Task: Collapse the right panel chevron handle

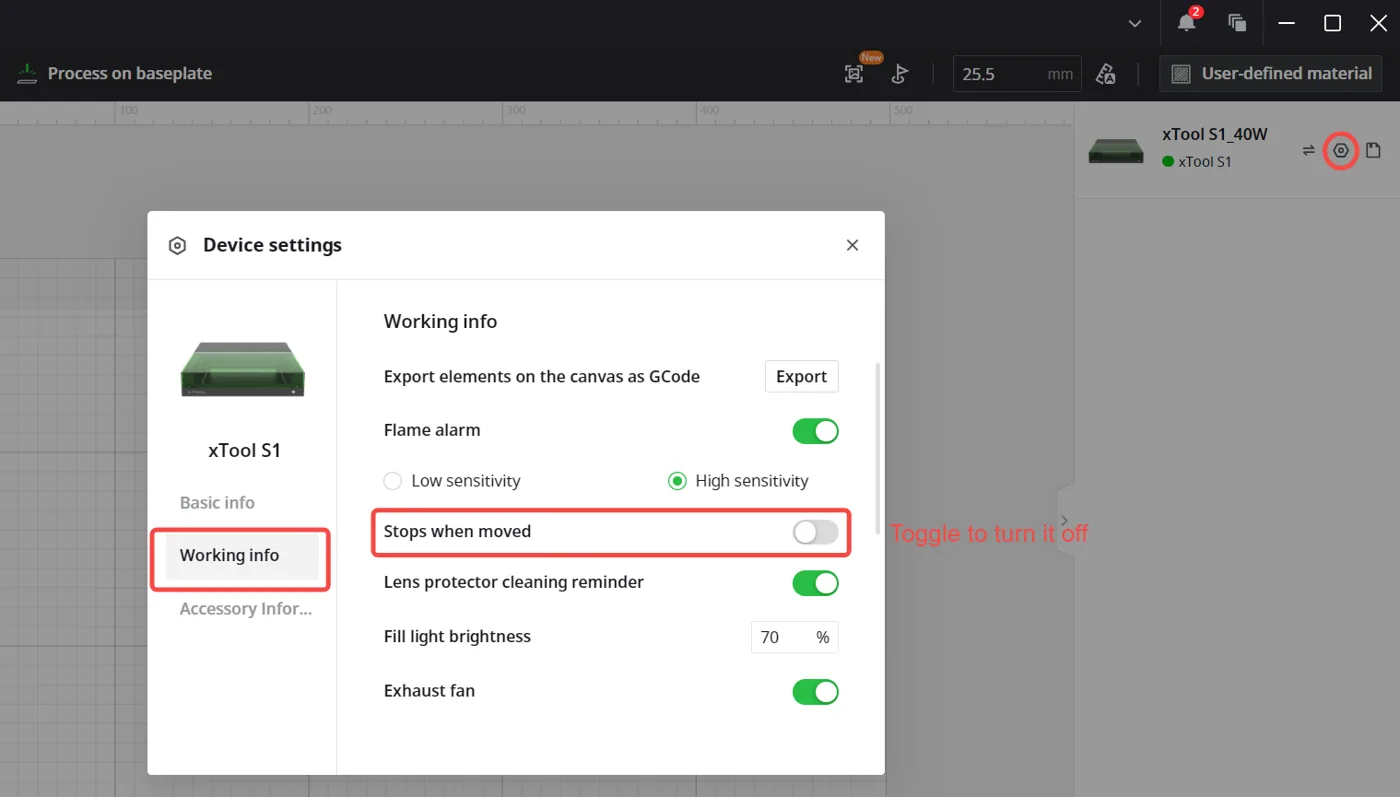Action: 1065,521
